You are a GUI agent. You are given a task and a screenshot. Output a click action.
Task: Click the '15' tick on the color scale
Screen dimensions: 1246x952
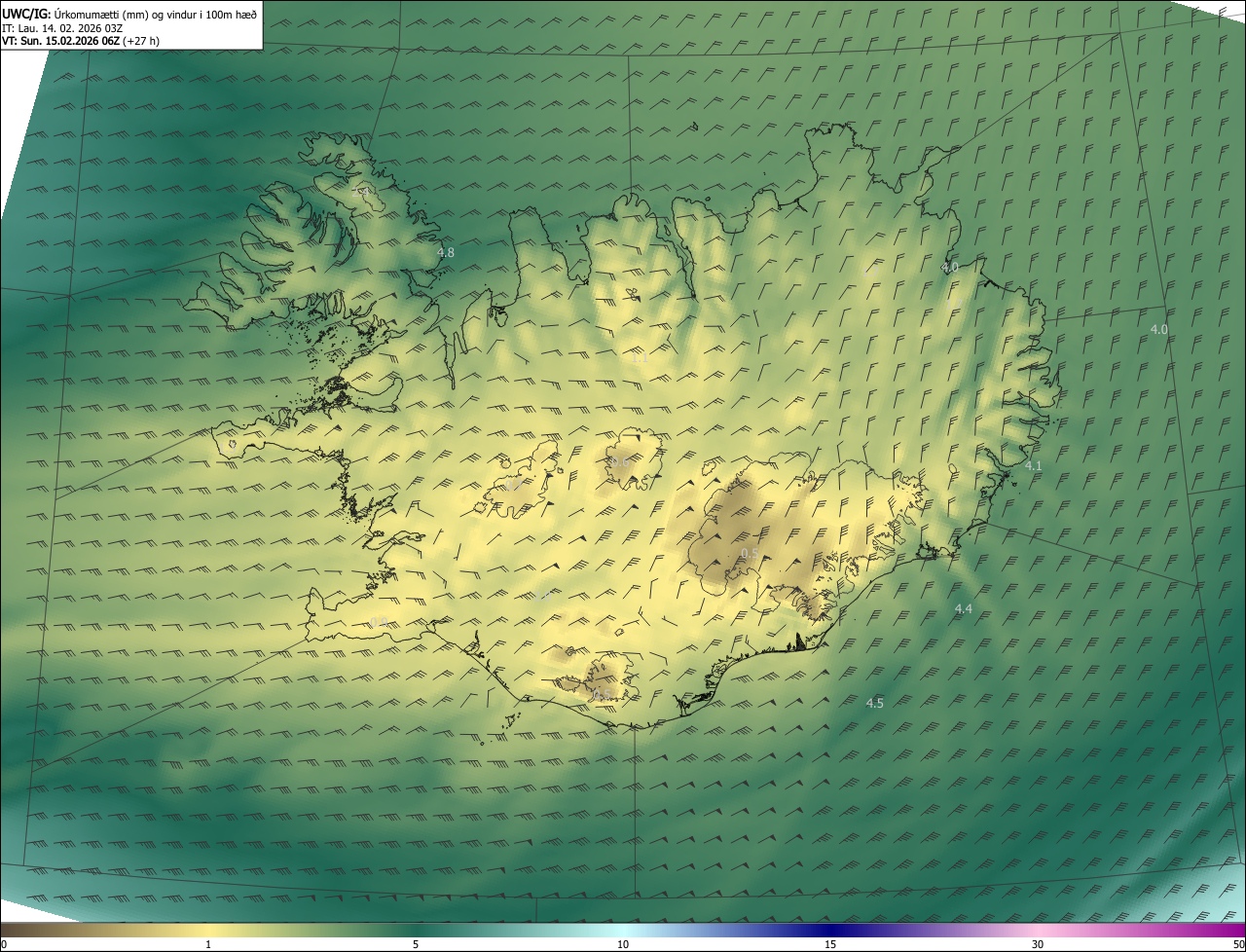[x=830, y=945]
